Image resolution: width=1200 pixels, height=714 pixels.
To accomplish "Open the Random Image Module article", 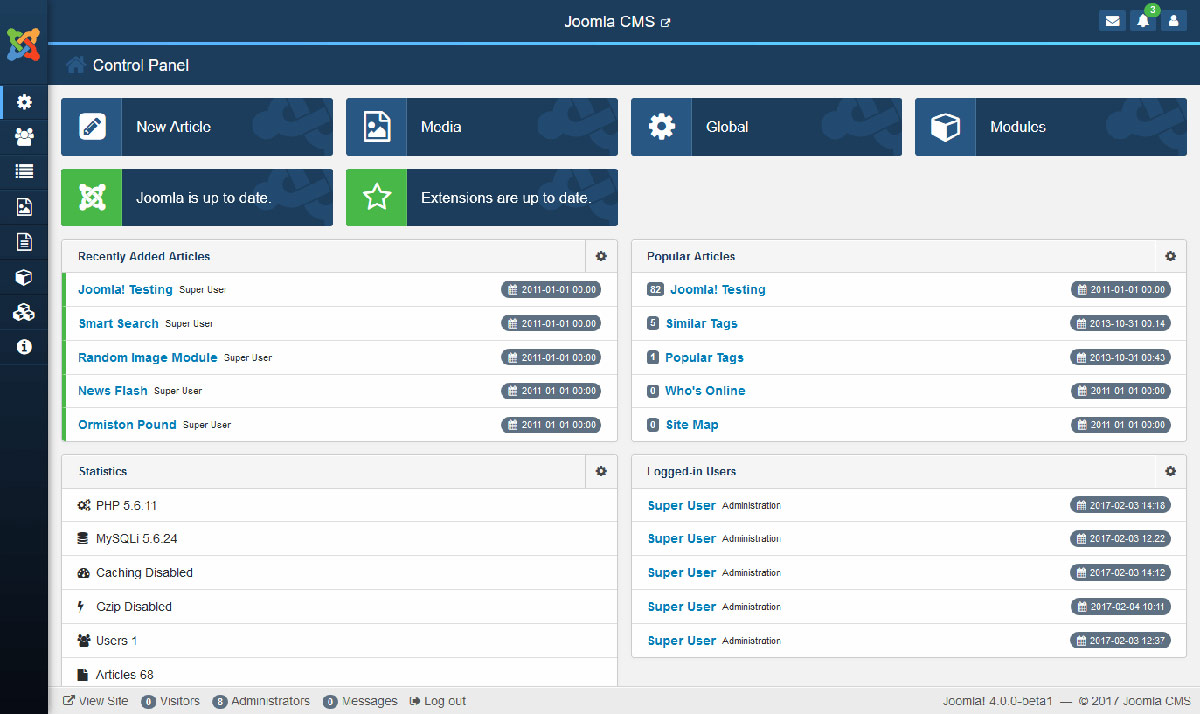I will pos(148,358).
